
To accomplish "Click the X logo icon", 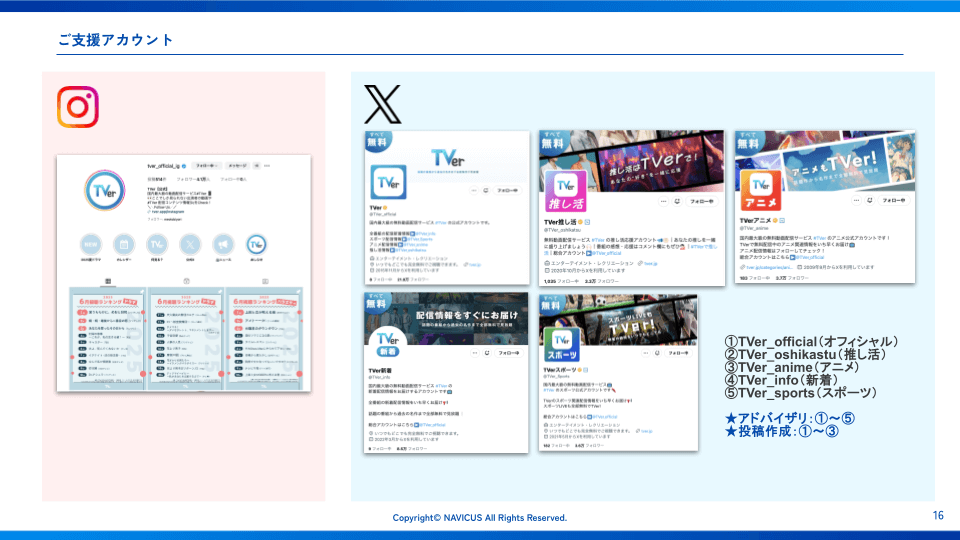I will pyautogui.click(x=383, y=105).
